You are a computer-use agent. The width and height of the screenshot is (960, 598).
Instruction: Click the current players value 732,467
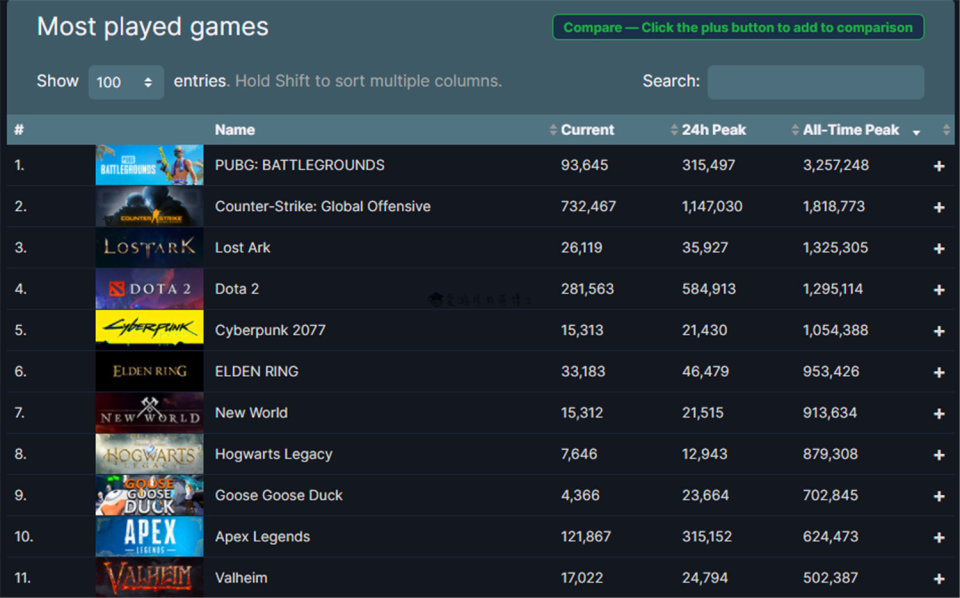pyautogui.click(x=588, y=206)
